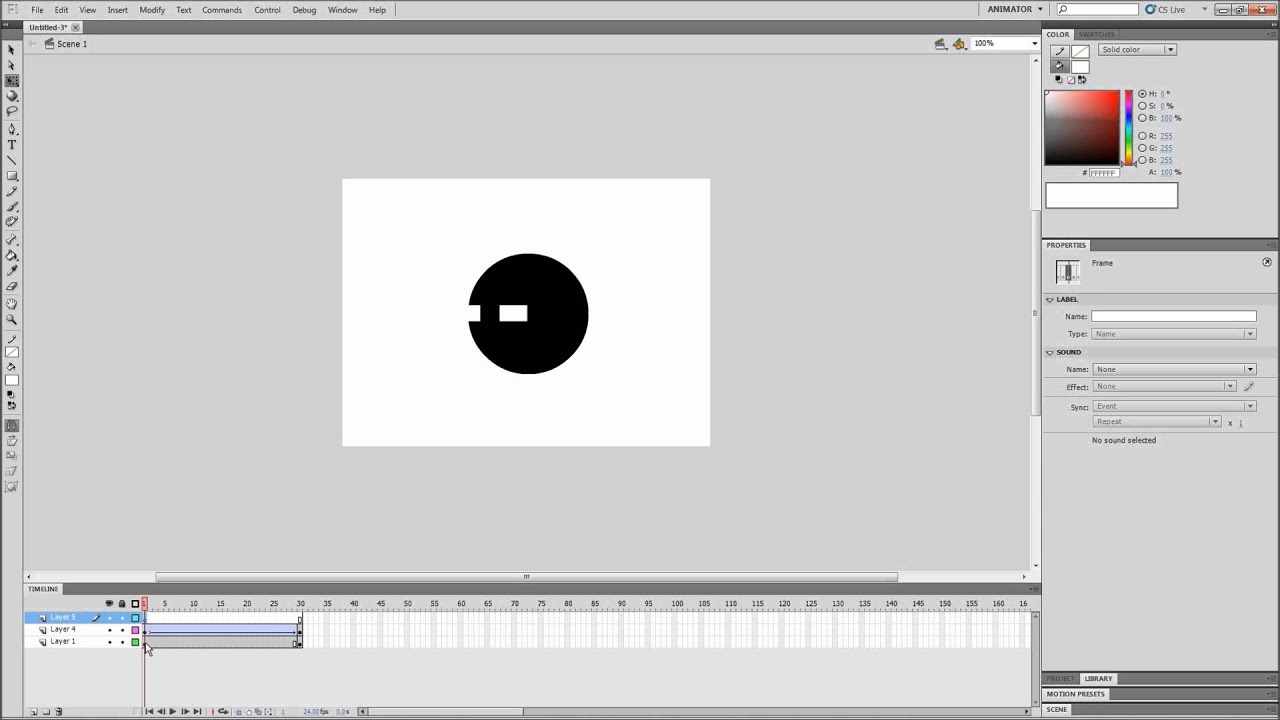The height and width of the screenshot is (720, 1280).
Task: Select the Line tool
Action: 12,160
